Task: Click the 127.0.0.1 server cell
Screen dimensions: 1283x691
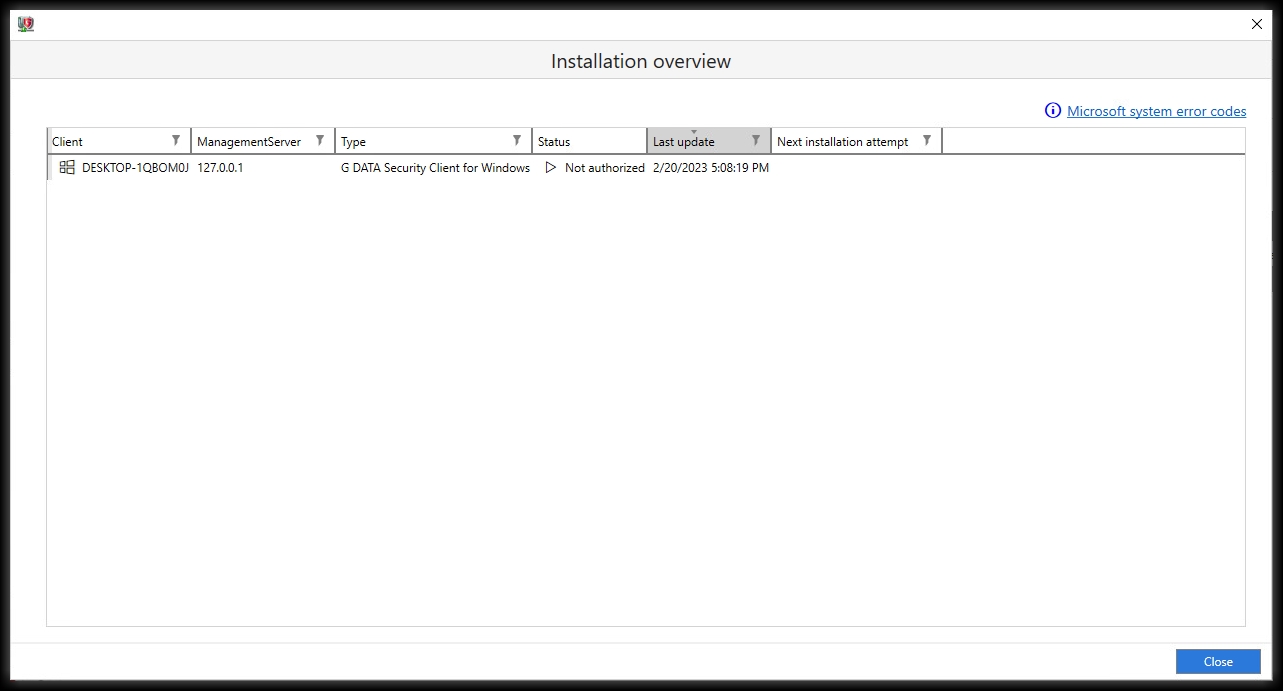Action: tap(220, 168)
